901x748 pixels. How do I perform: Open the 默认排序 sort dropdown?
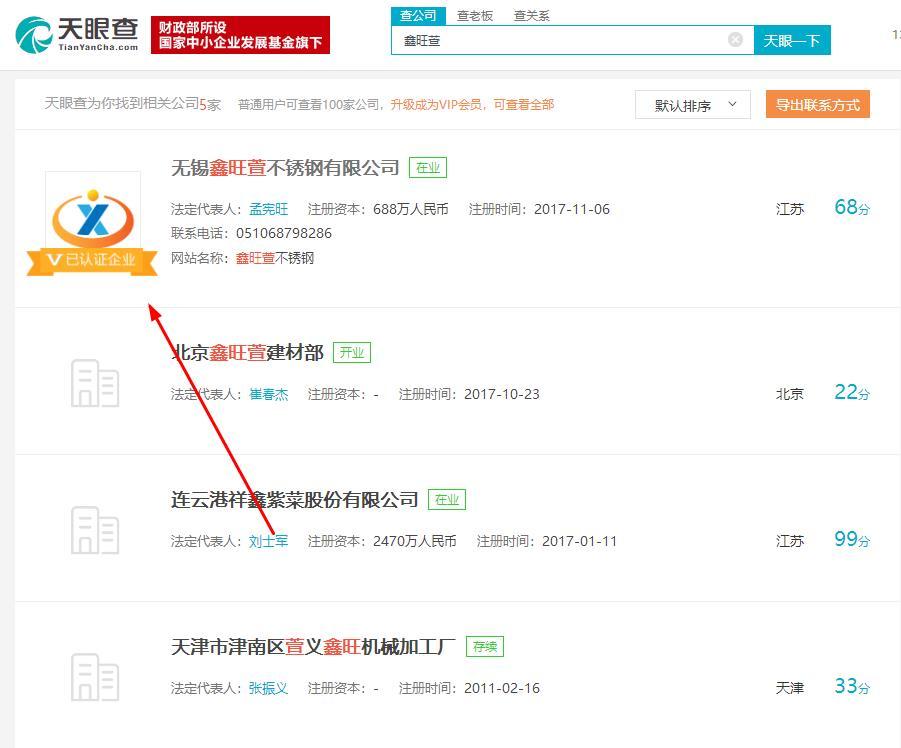click(x=692, y=105)
